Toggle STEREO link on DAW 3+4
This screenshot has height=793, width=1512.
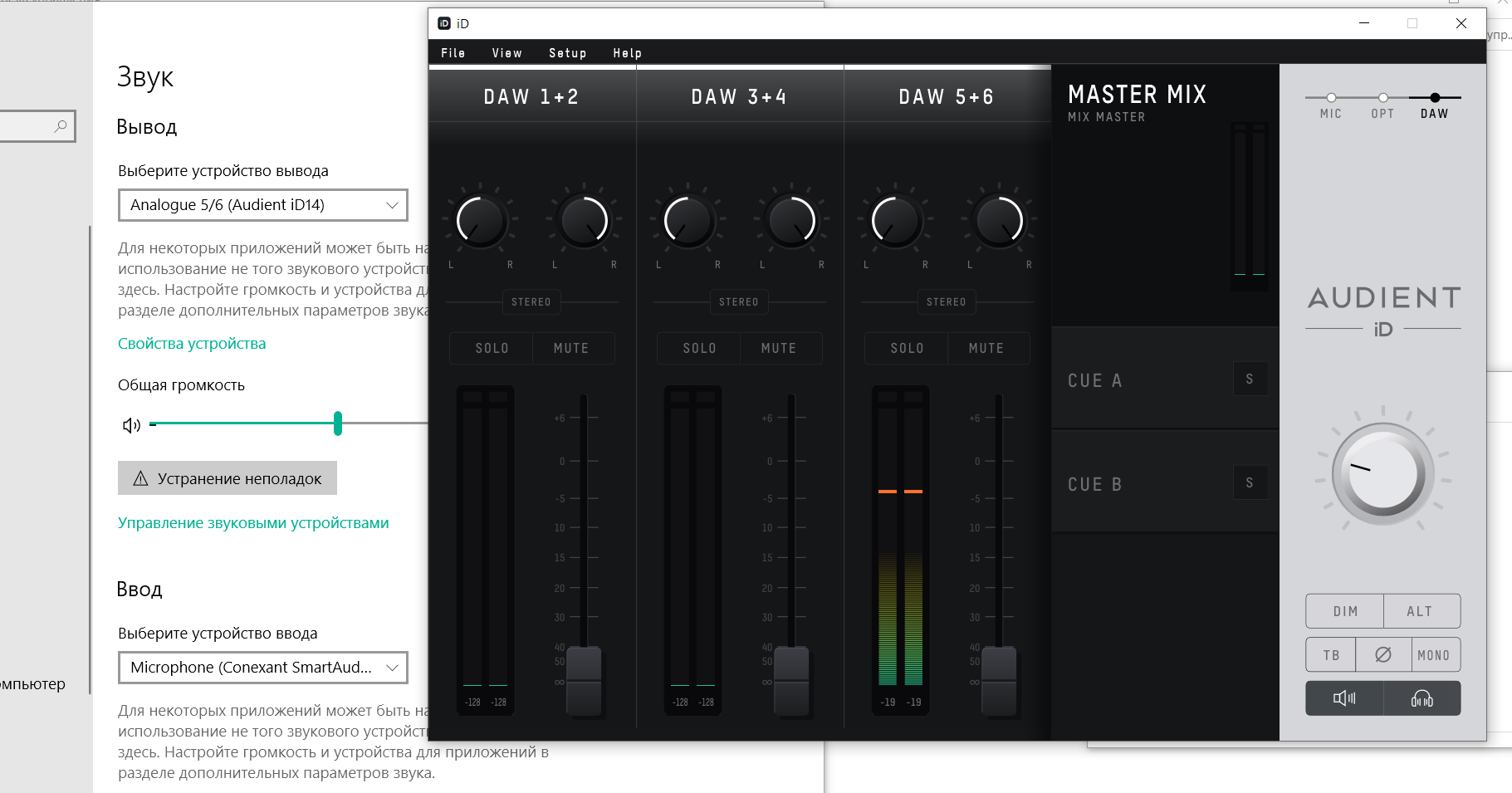739,302
